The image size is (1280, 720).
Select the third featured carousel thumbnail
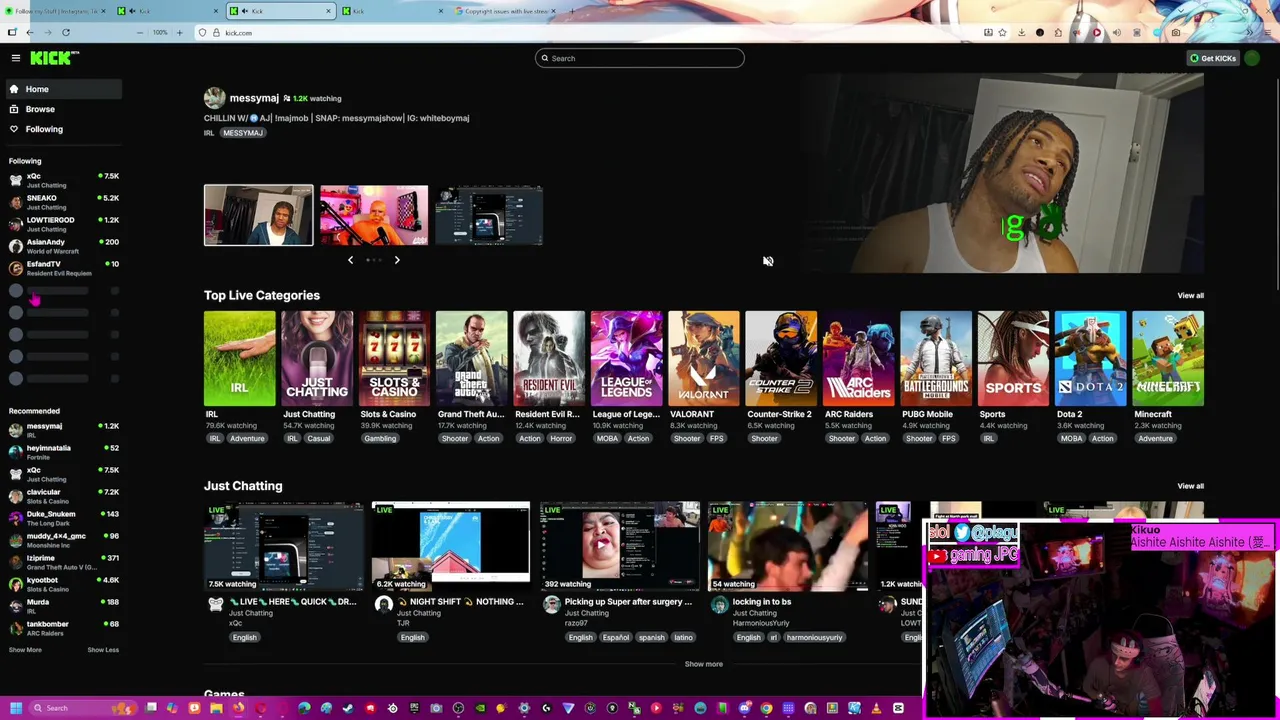pyautogui.click(x=489, y=215)
